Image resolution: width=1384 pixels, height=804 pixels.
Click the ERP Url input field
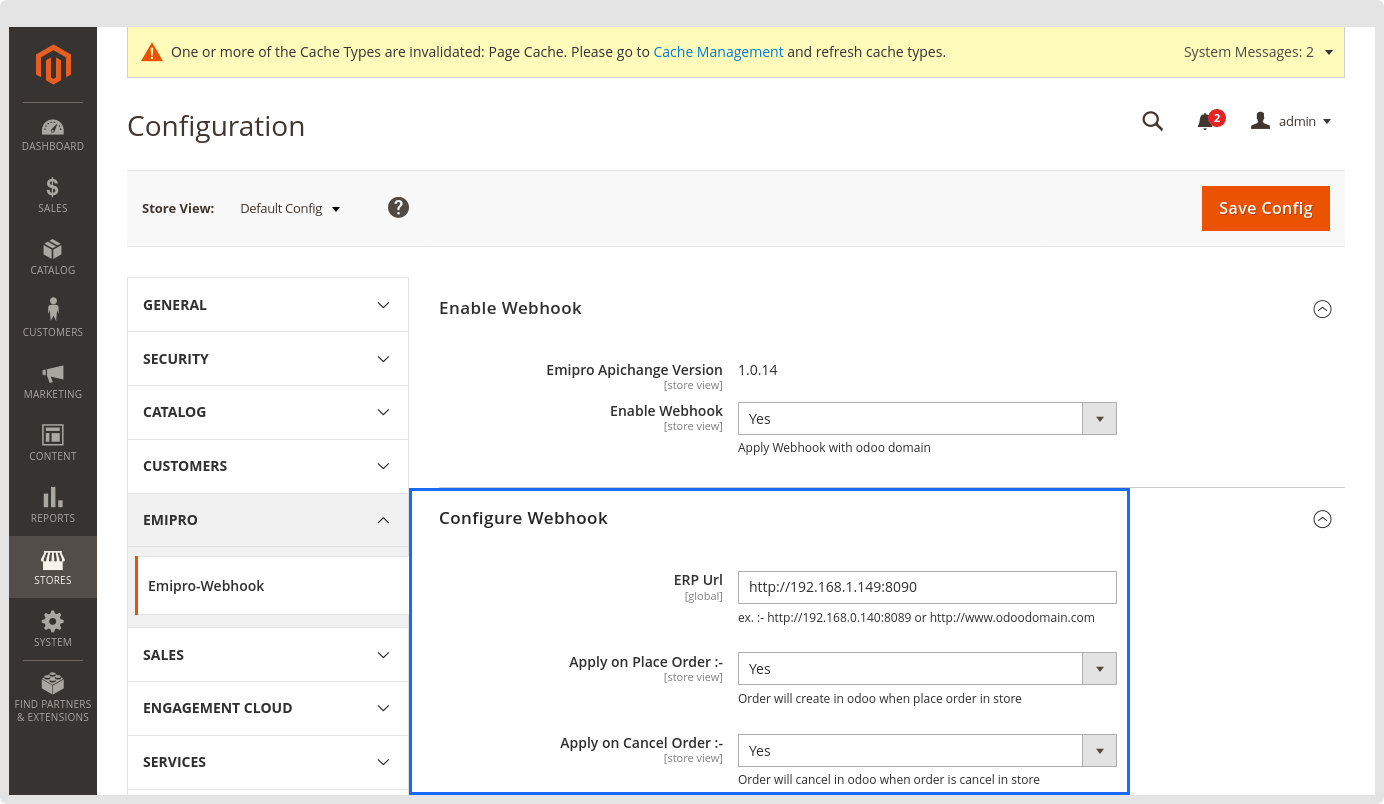click(926, 587)
